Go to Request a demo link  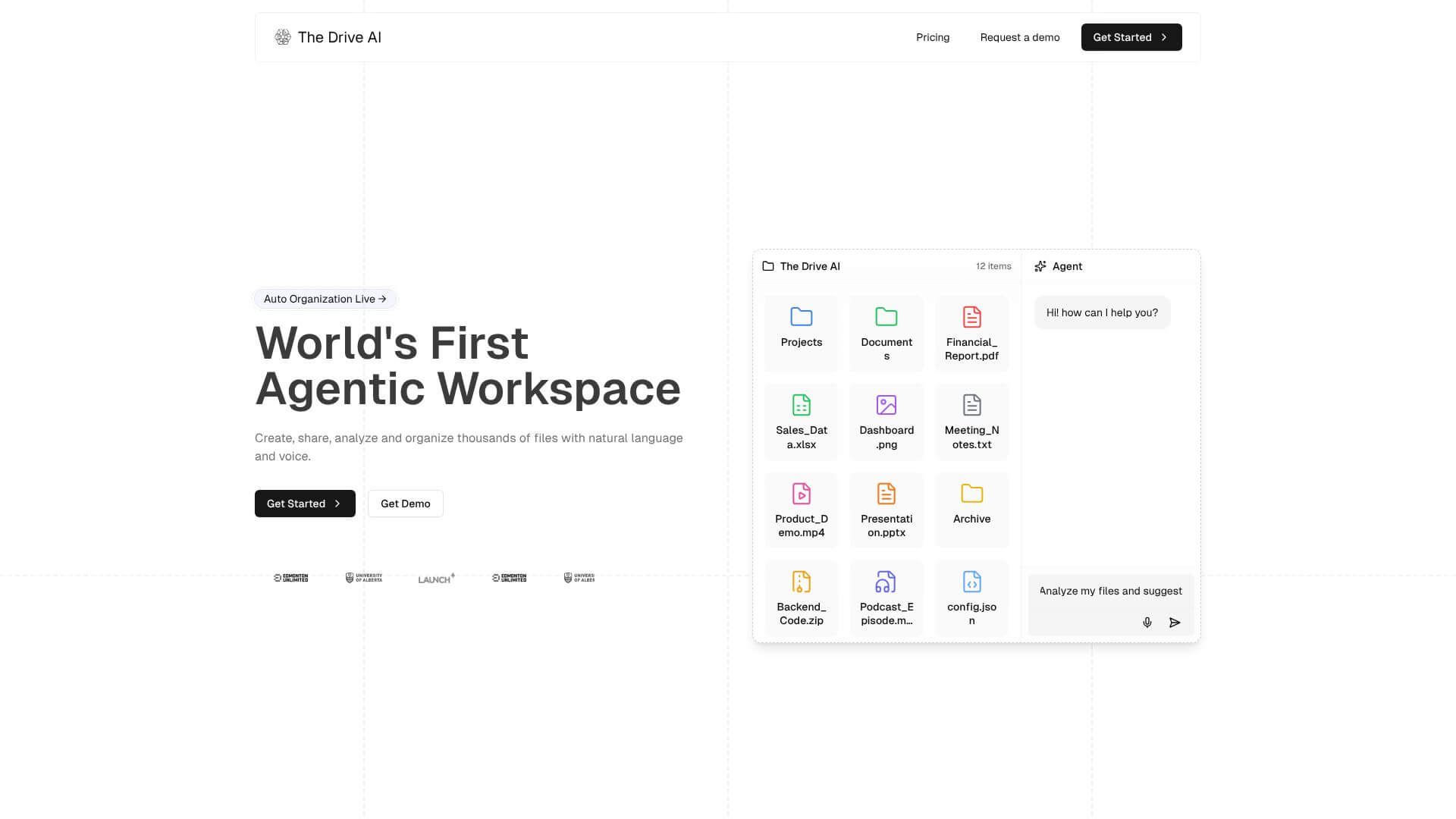(x=1019, y=37)
